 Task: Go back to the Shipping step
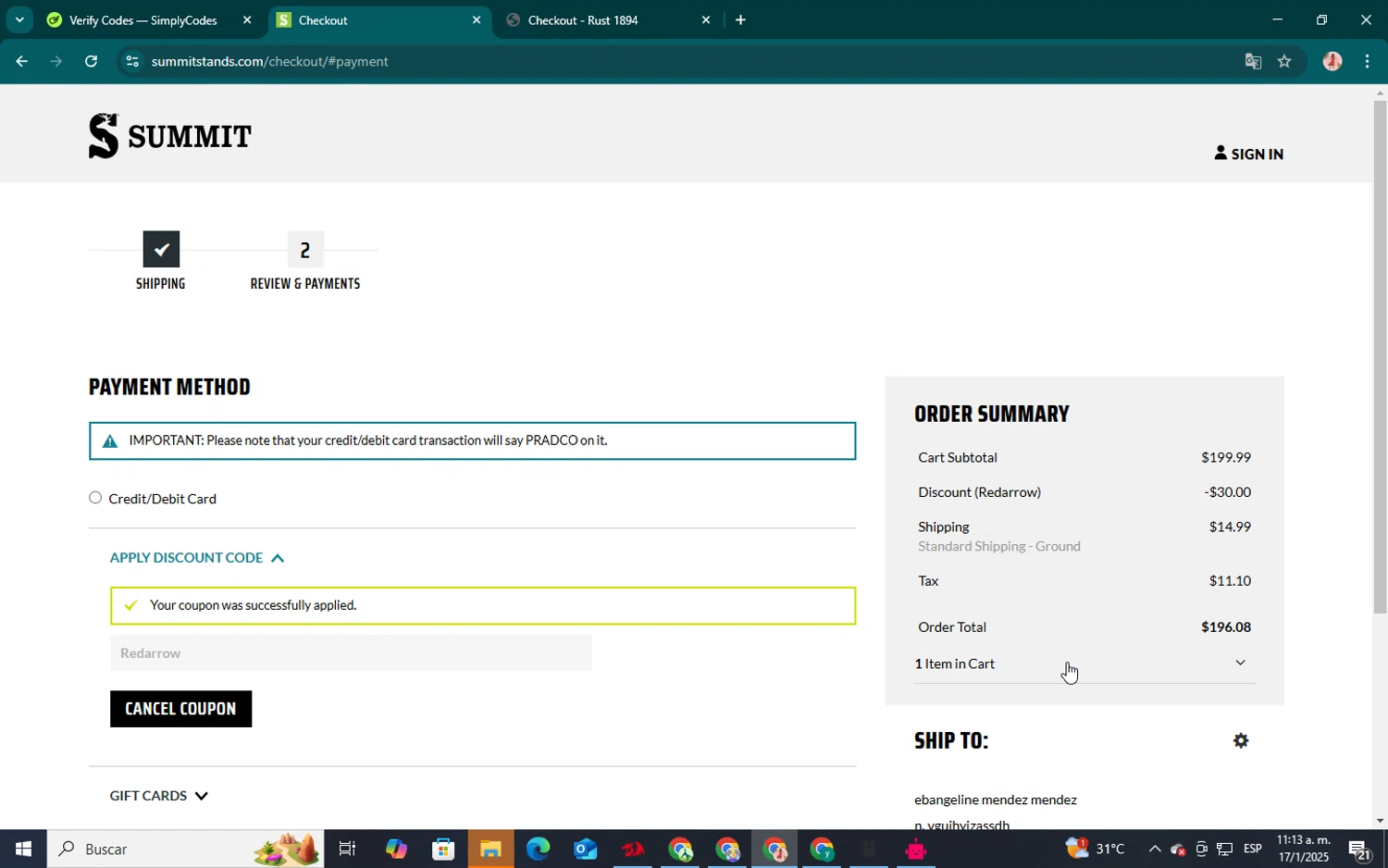click(161, 261)
